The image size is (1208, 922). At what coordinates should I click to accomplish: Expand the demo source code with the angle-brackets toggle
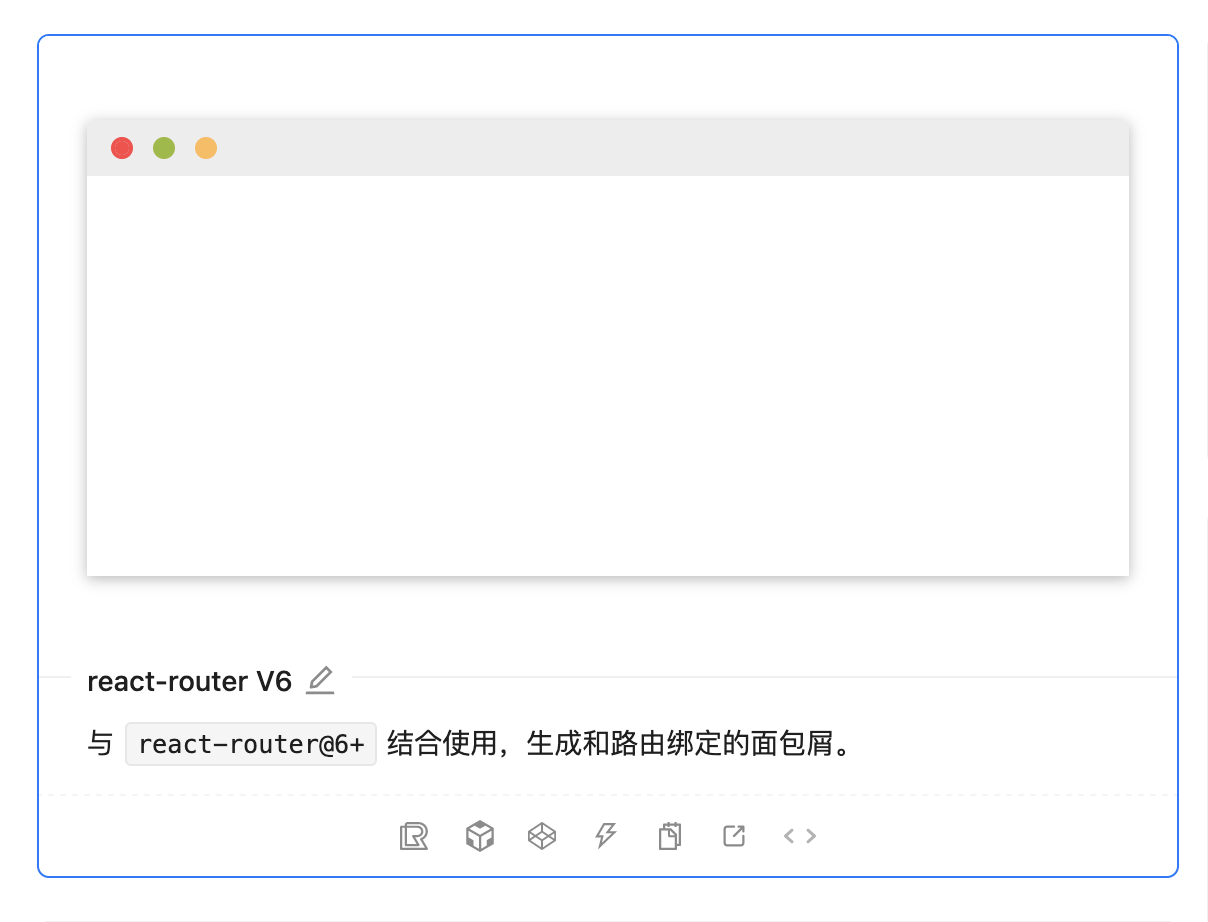click(799, 836)
